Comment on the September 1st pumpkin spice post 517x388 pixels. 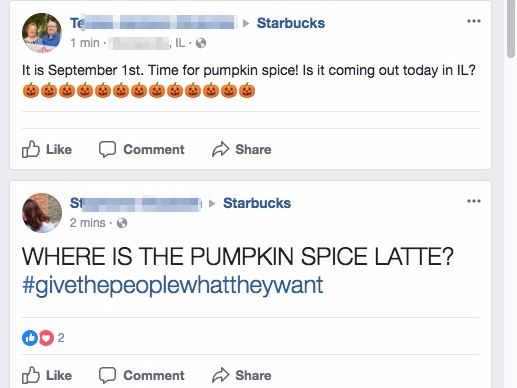(142, 149)
